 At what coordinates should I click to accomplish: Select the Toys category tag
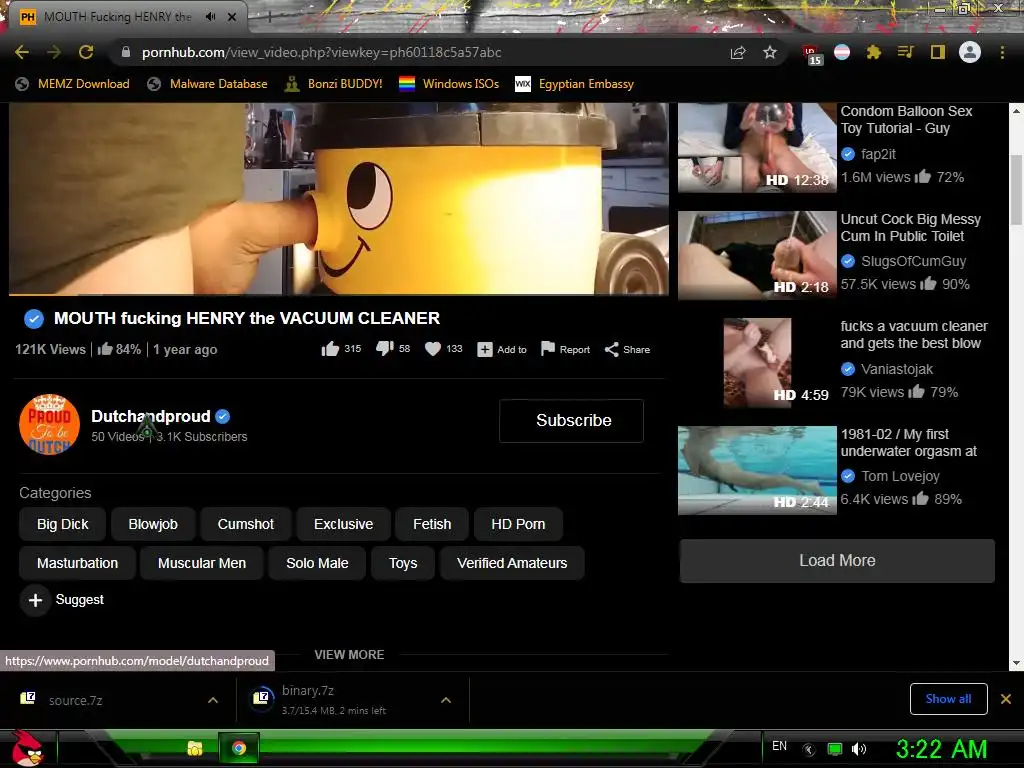403,563
